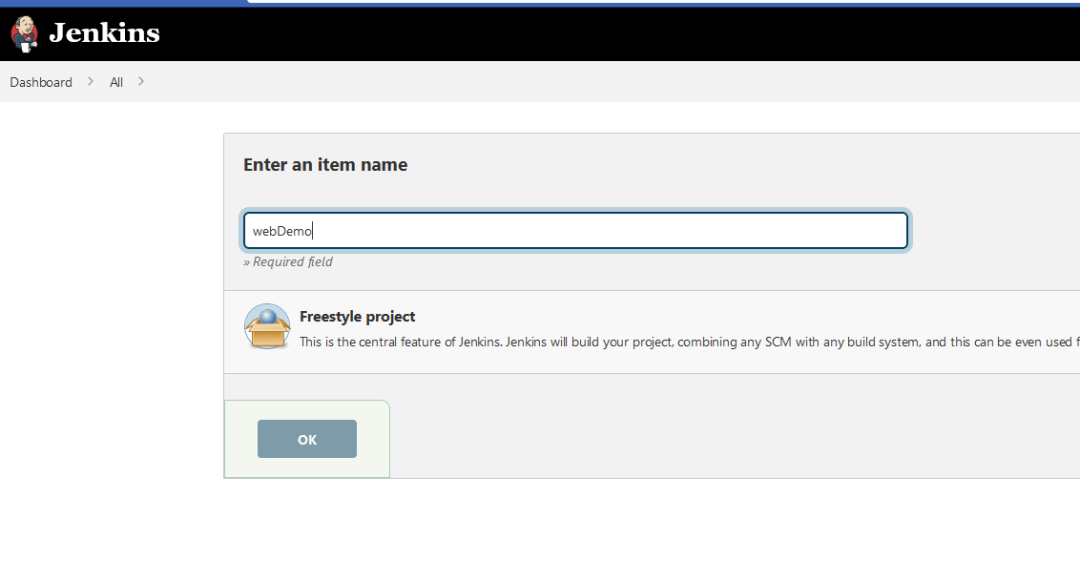
Task: Confirm item creation with OK button
Action: pos(307,439)
